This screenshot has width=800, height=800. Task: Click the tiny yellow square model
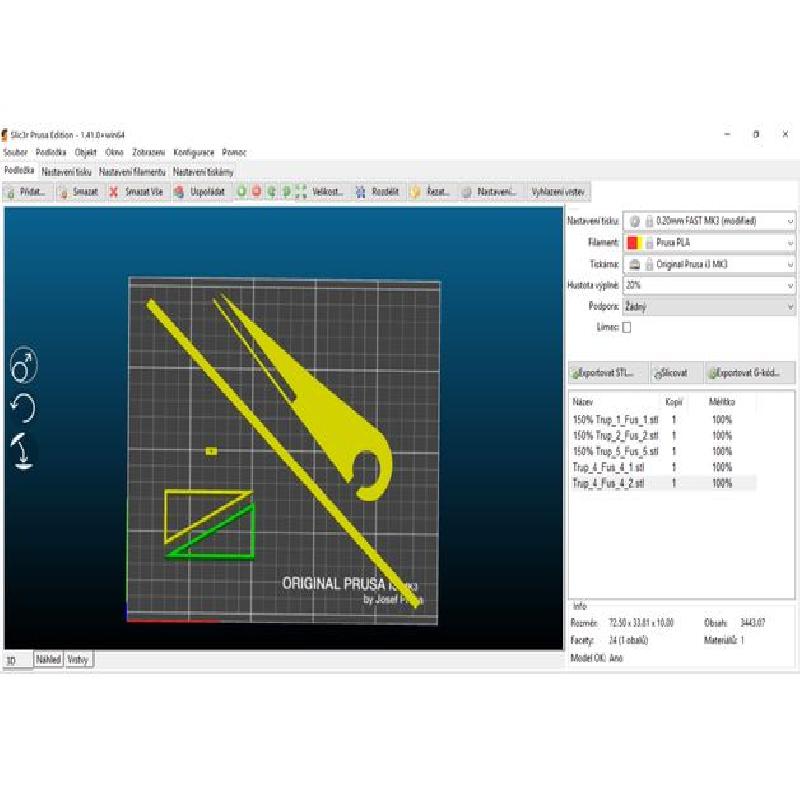[211, 451]
